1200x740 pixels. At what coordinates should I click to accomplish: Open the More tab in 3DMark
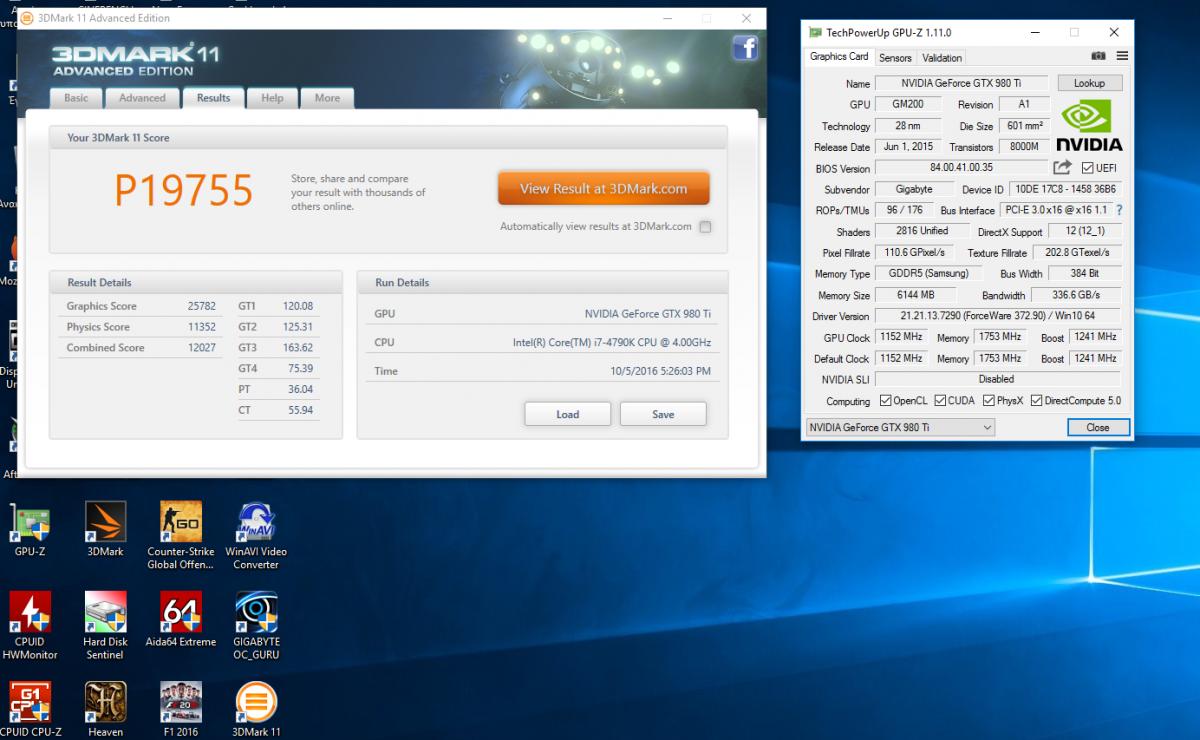pyautogui.click(x=327, y=98)
